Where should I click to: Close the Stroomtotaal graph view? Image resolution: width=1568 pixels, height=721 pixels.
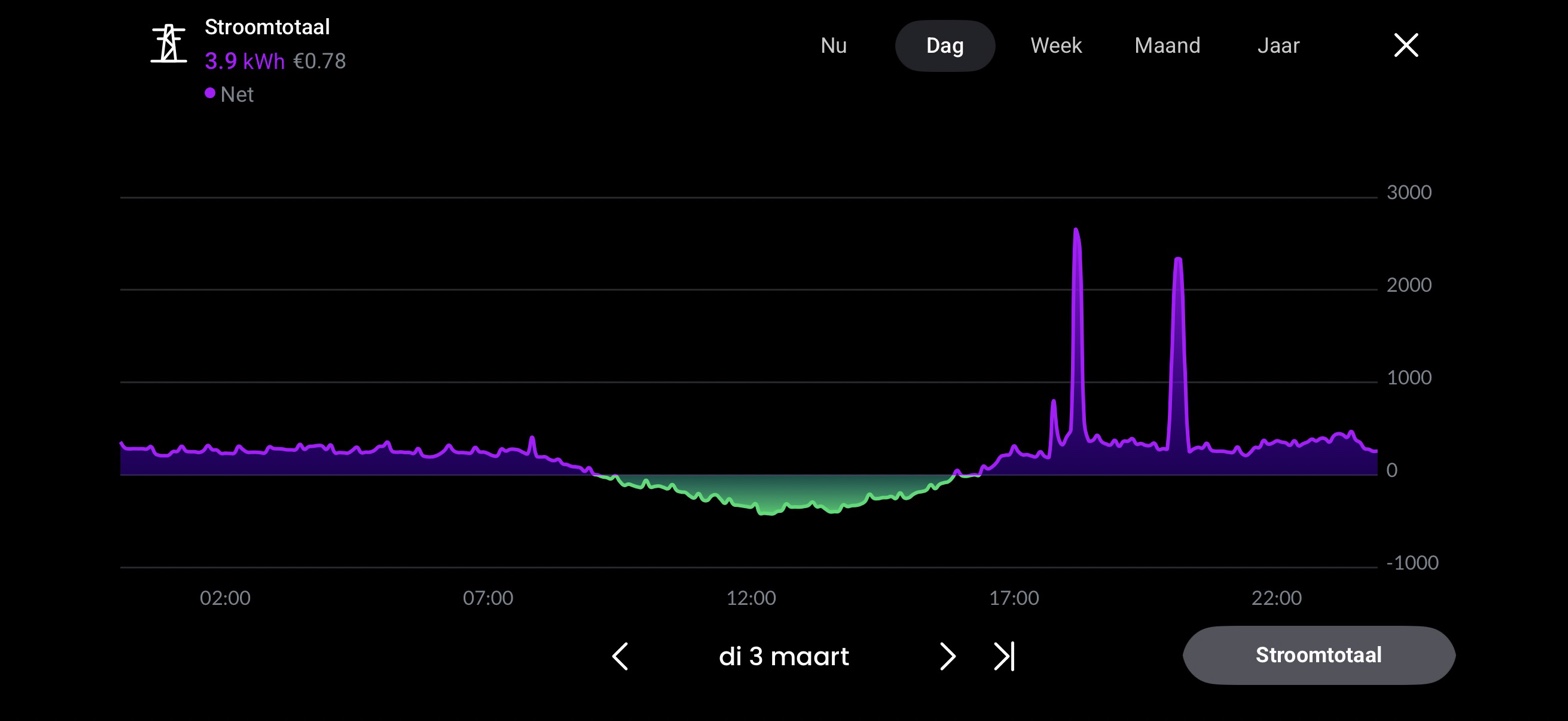coord(1405,45)
